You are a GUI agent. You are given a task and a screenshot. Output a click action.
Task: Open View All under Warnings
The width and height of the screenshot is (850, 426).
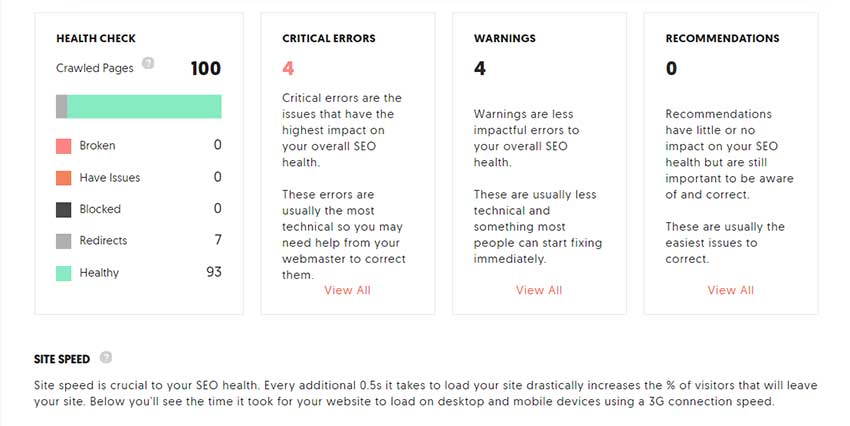(539, 291)
